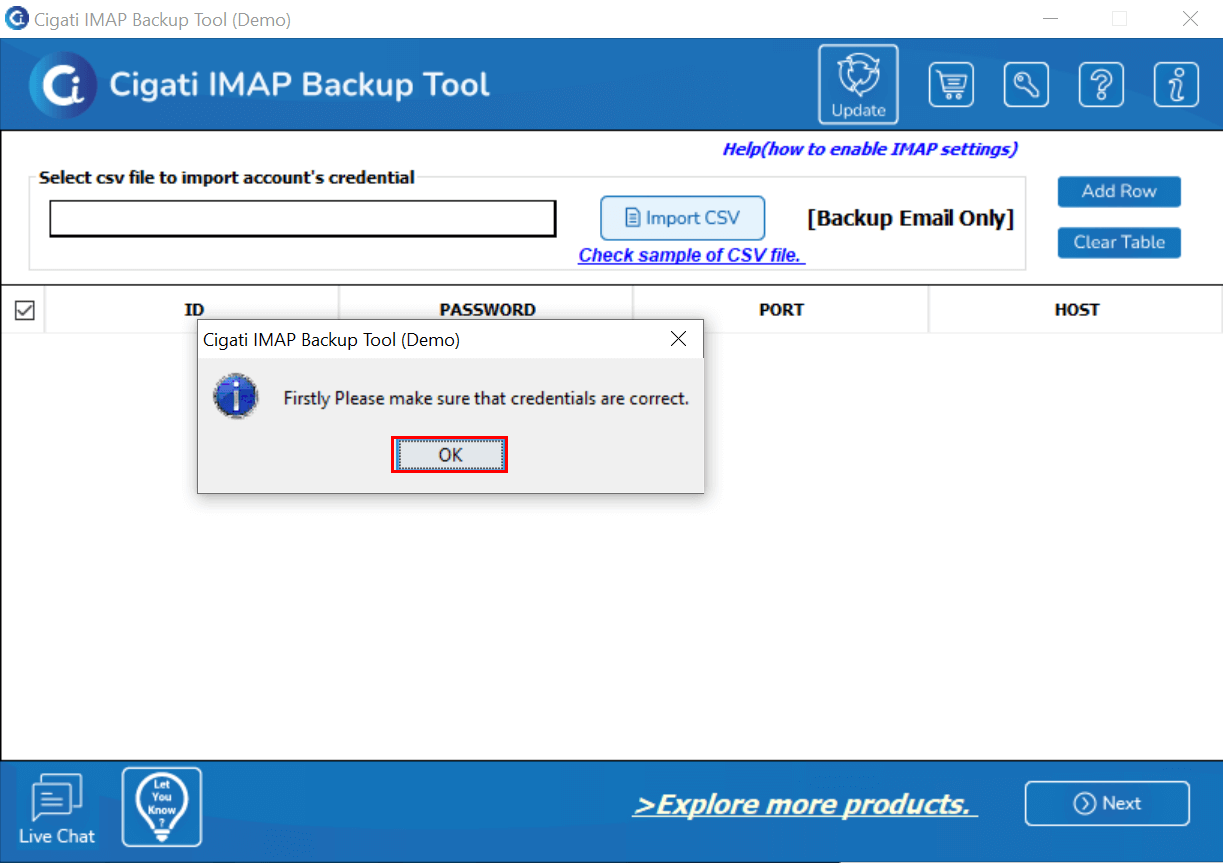
Task: Follow Explore more products link
Action: [805, 805]
